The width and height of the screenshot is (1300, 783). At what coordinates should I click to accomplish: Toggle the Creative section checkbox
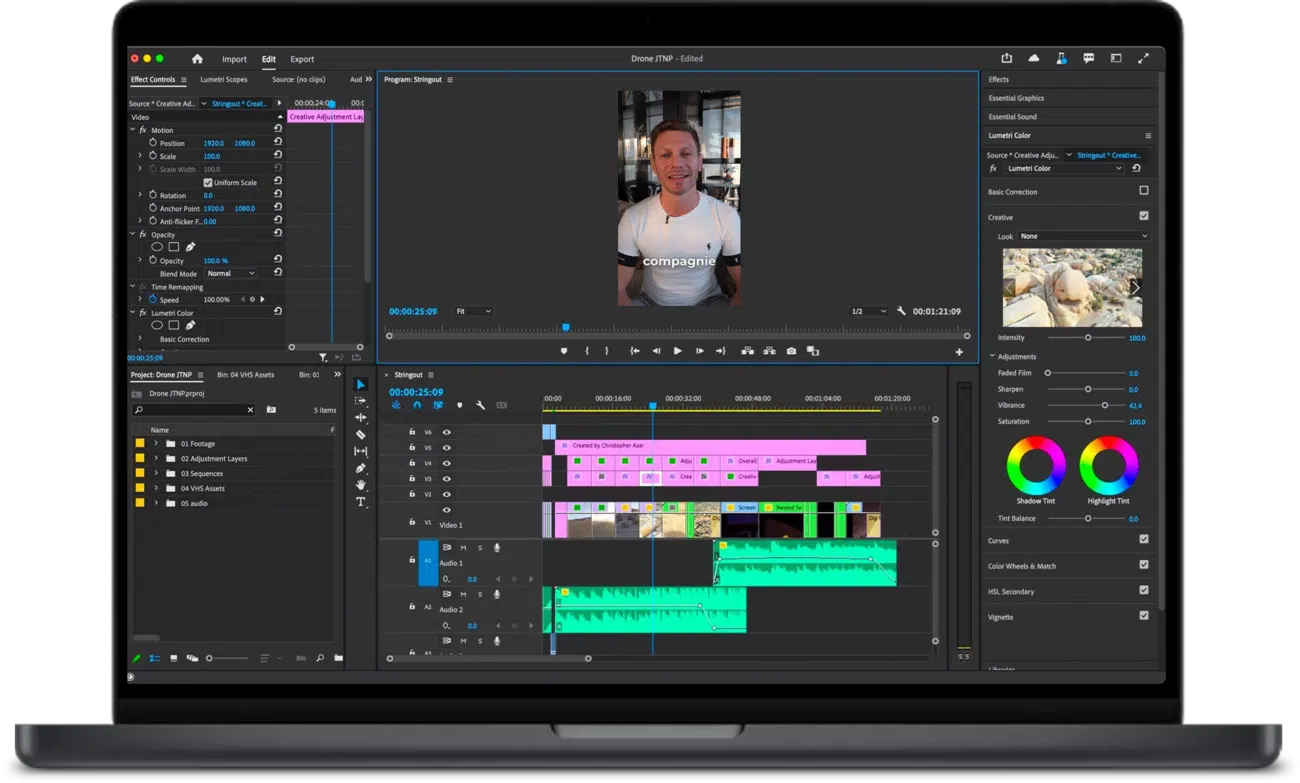(x=1144, y=216)
